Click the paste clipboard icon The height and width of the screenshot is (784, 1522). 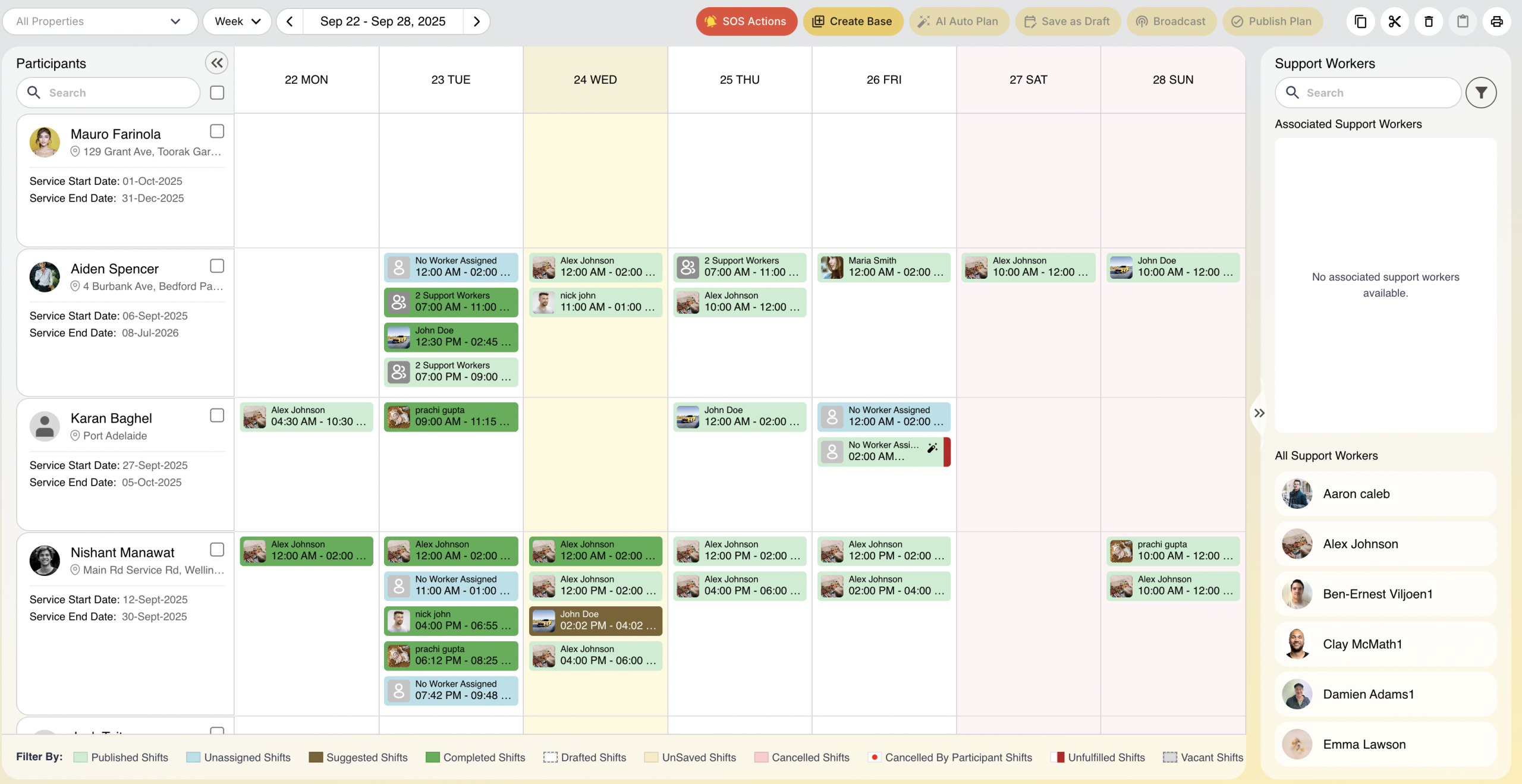point(1463,21)
